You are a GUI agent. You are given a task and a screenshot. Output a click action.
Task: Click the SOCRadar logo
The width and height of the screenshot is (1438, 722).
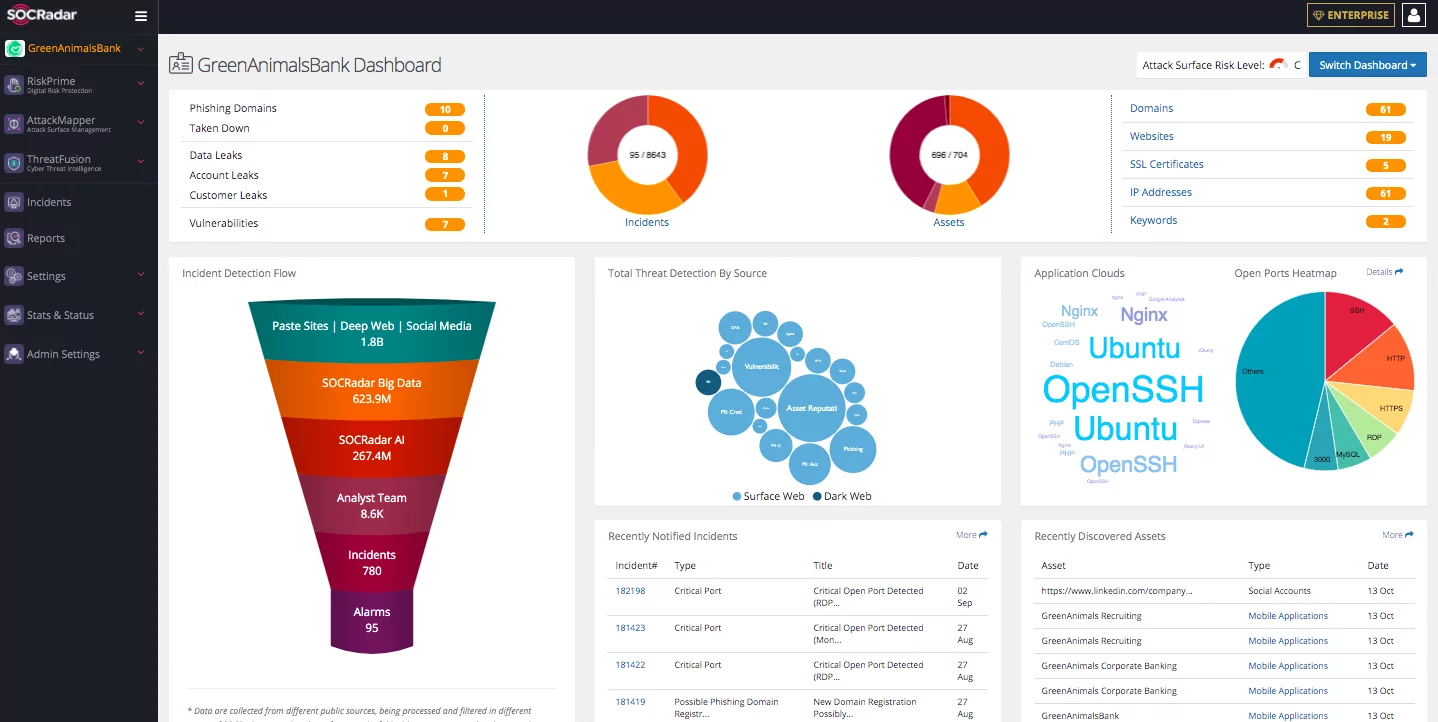[43, 15]
